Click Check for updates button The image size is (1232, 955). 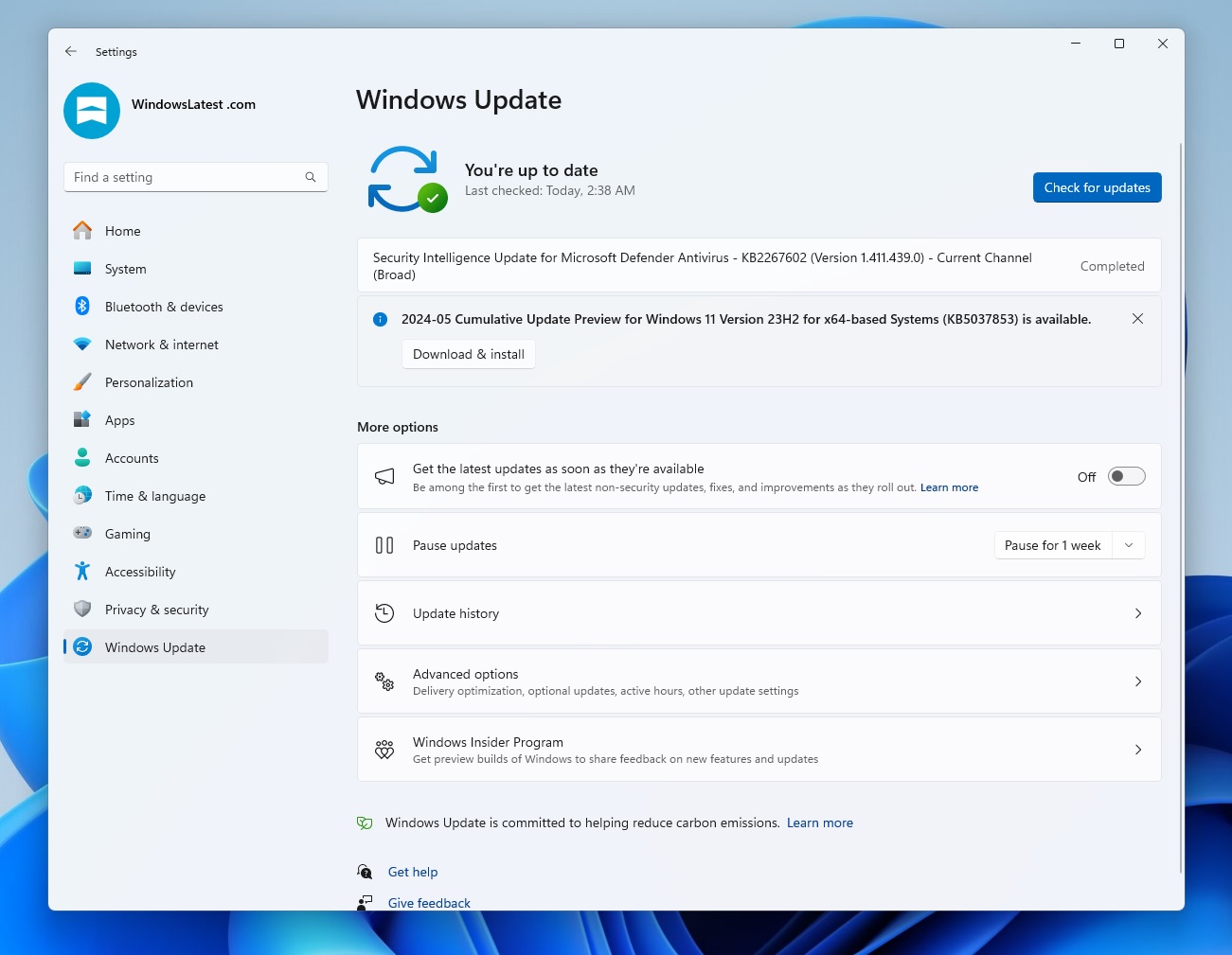coord(1097,187)
